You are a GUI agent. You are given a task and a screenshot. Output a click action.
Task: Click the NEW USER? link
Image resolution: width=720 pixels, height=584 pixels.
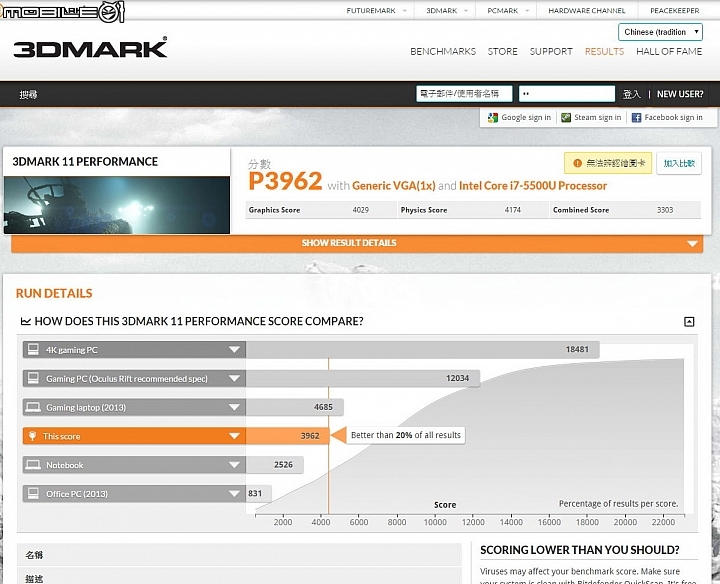click(680, 94)
